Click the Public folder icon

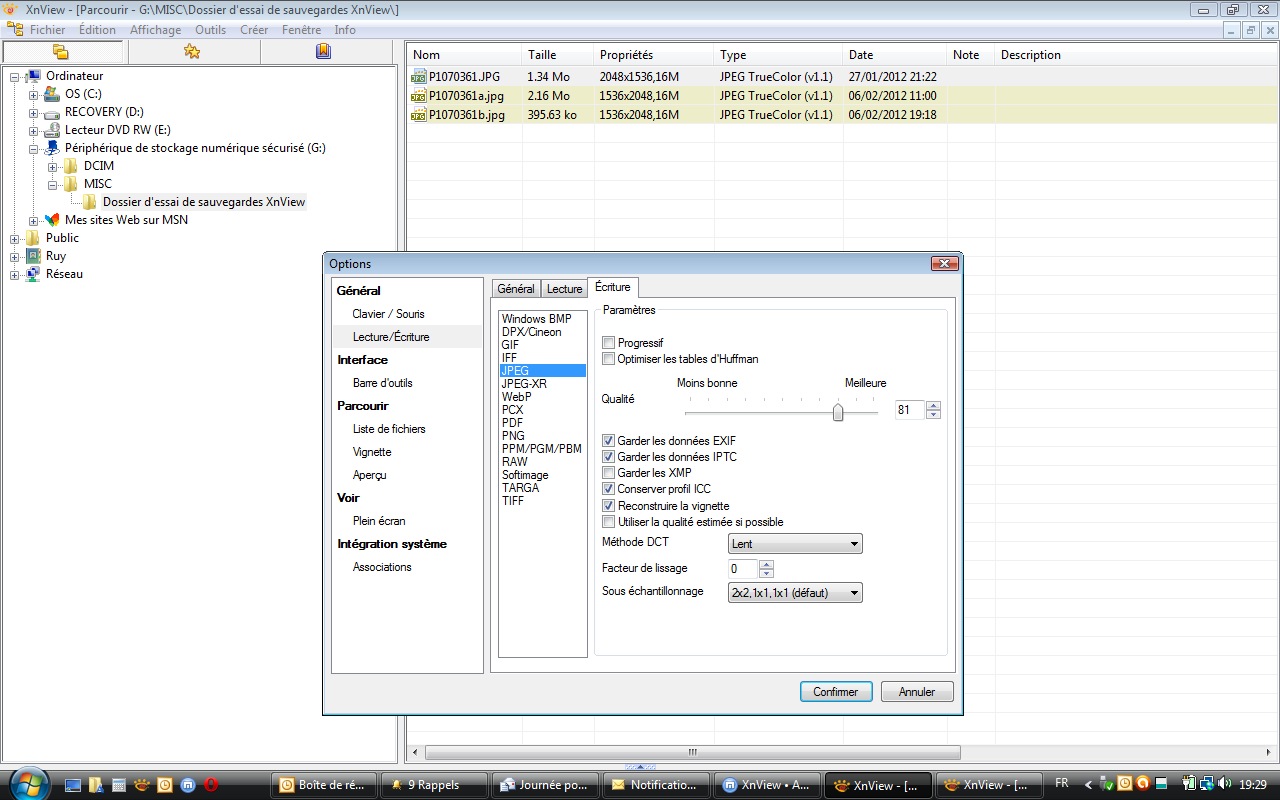[x=33, y=238]
